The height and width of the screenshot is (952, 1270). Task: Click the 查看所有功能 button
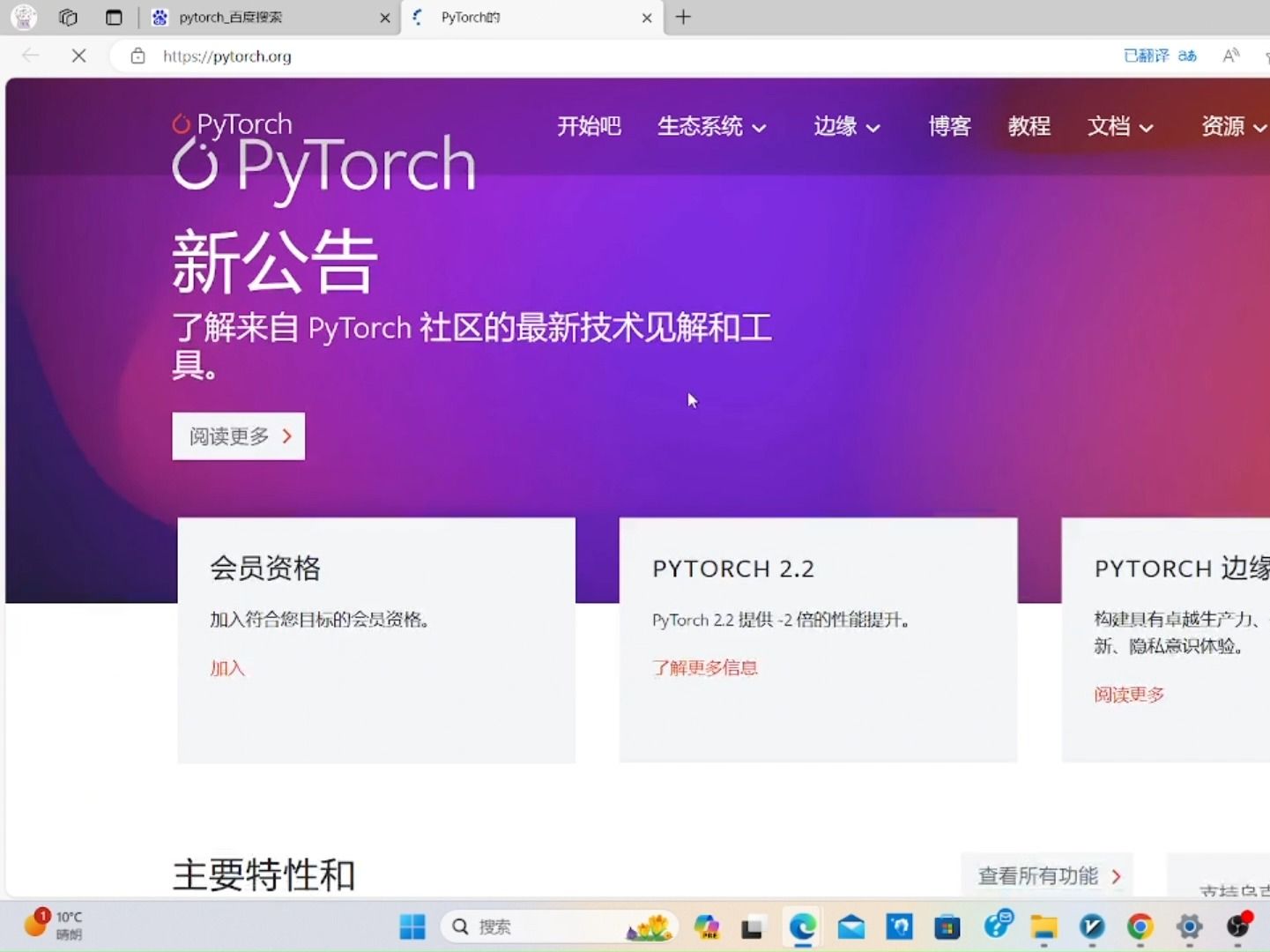(x=1047, y=876)
